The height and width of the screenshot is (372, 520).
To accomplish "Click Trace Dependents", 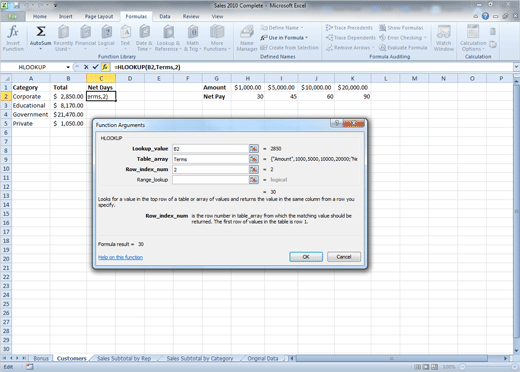I will (351, 38).
